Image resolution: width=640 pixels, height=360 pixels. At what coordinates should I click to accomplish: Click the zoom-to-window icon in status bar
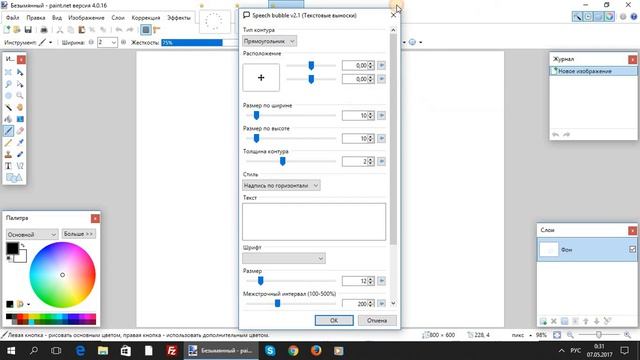[557, 335]
